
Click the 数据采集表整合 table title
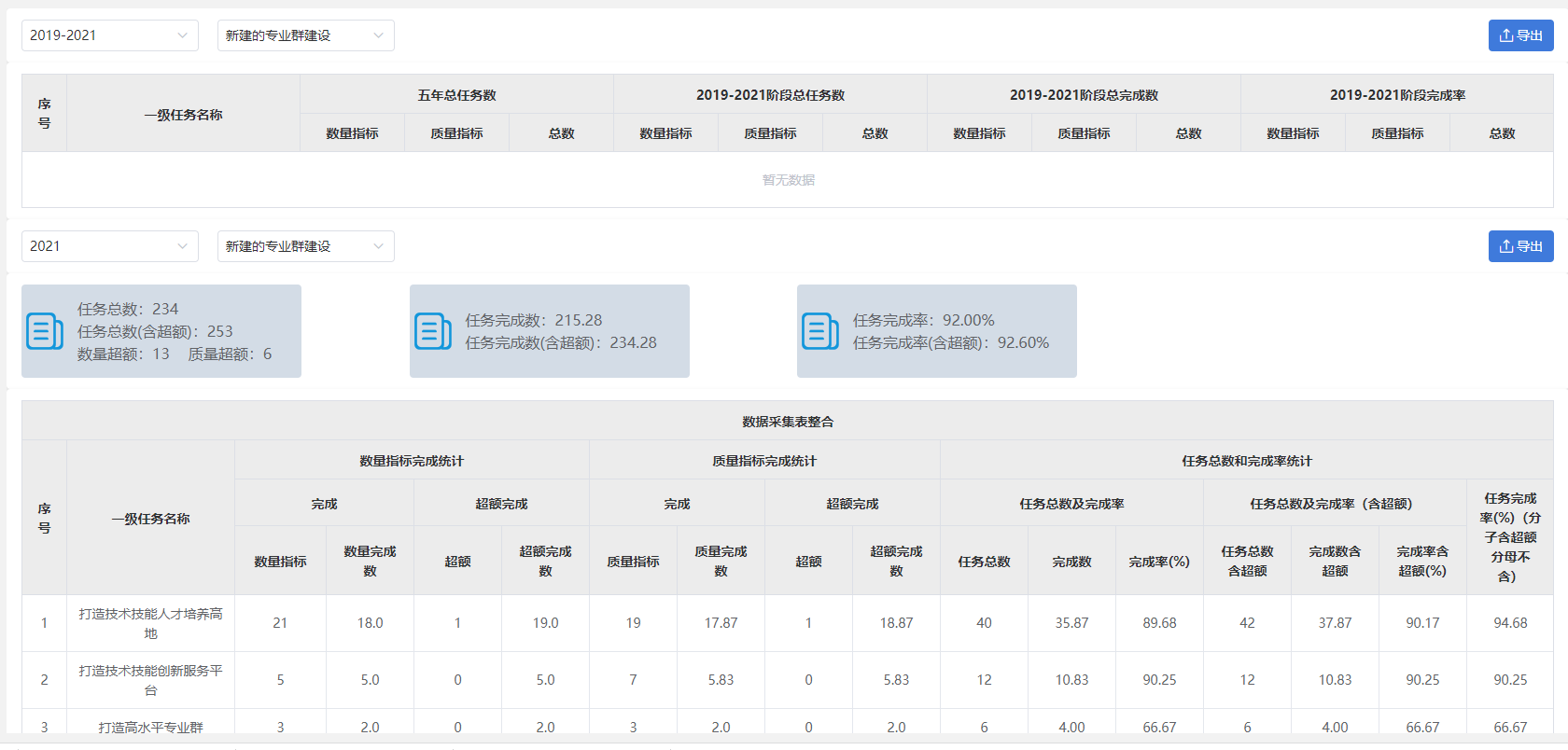(x=787, y=422)
